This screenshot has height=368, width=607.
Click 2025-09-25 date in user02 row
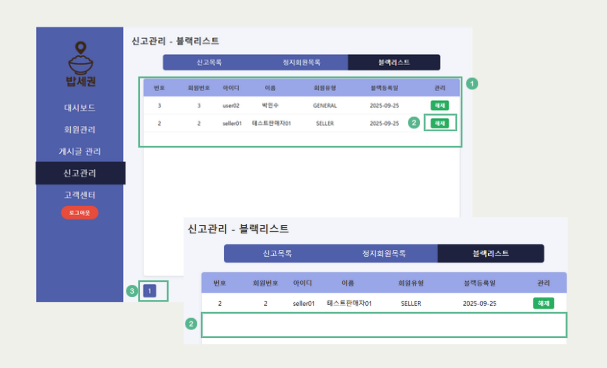point(384,106)
